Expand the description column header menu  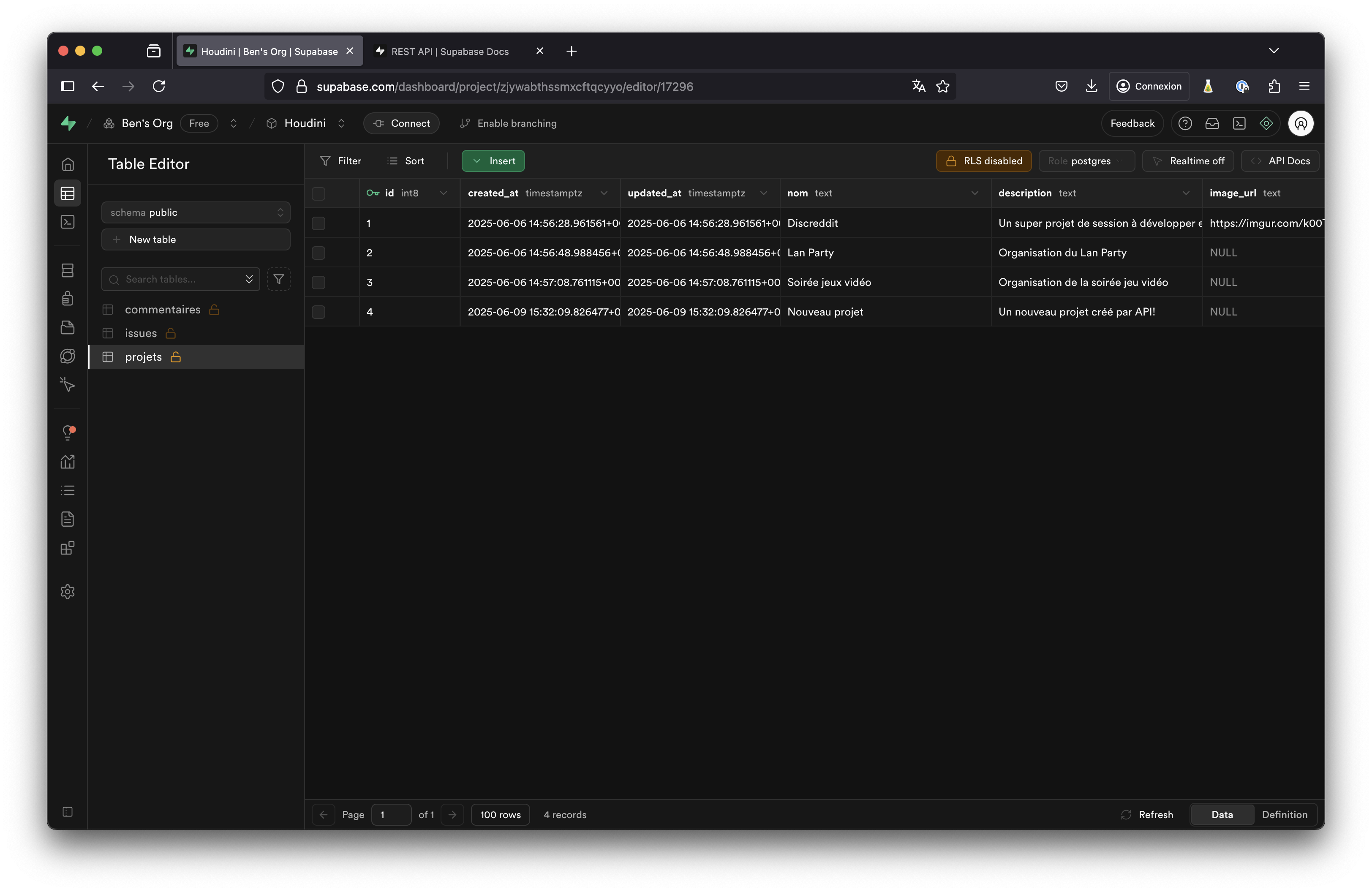pos(1186,193)
